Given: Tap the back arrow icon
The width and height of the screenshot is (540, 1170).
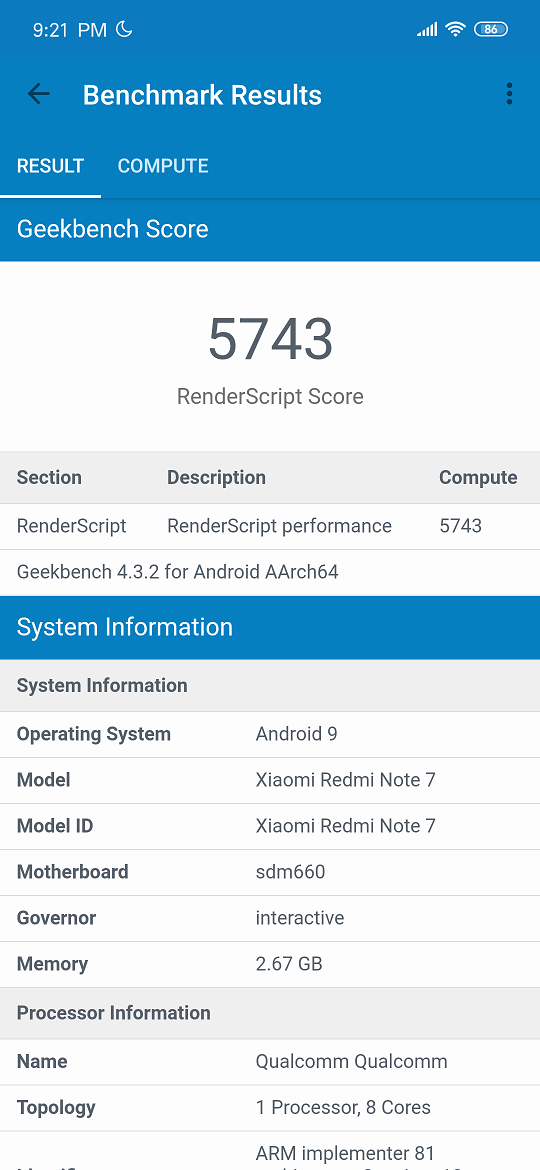Looking at the screenshot, I should click(38, 94).
